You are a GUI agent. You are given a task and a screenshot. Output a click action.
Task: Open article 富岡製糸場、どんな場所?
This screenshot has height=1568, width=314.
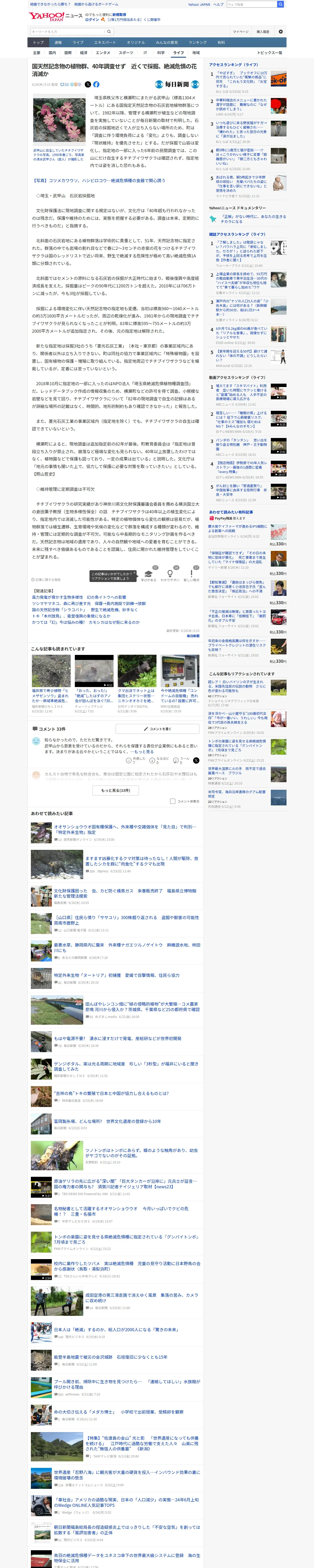point(107,1121)
